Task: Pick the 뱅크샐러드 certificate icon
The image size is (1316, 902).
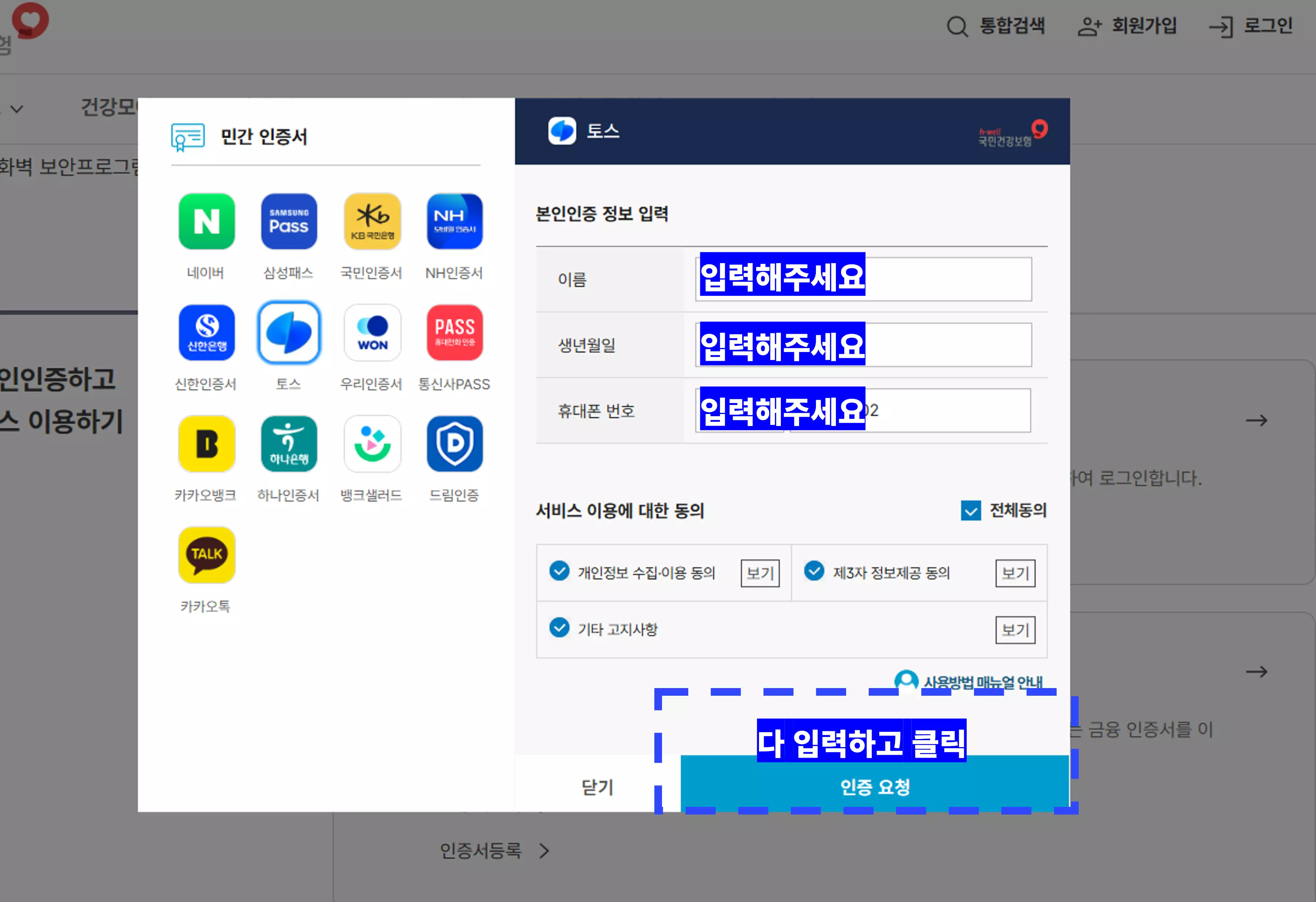Action: tap(372, 444)
